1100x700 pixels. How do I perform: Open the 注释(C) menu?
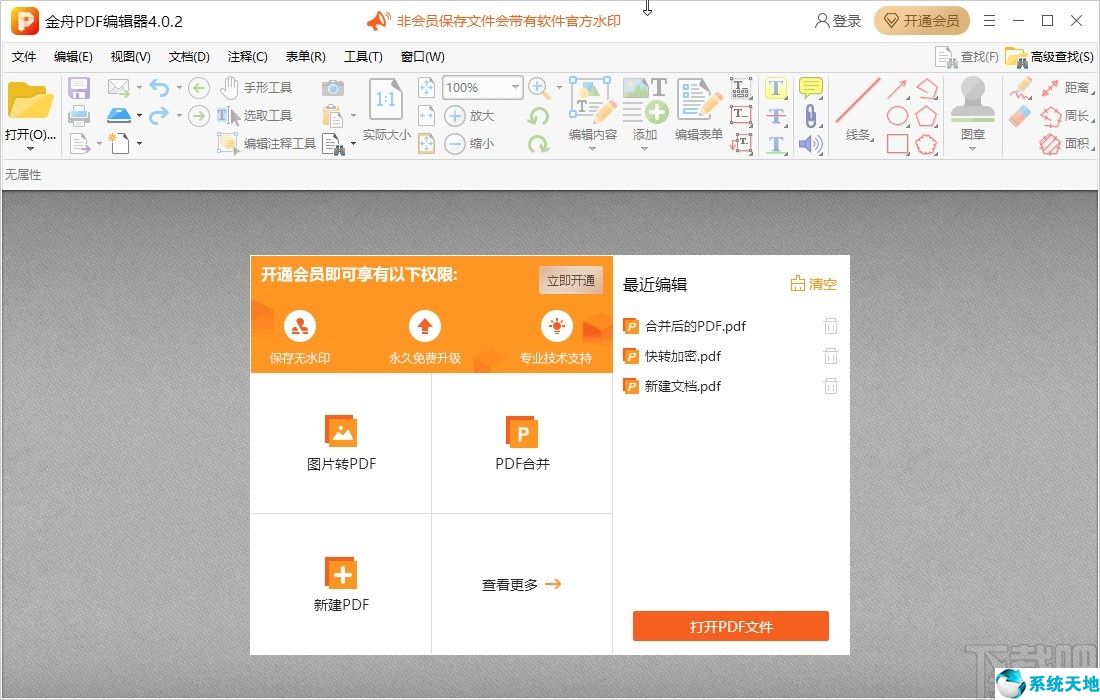click(246, 57)
